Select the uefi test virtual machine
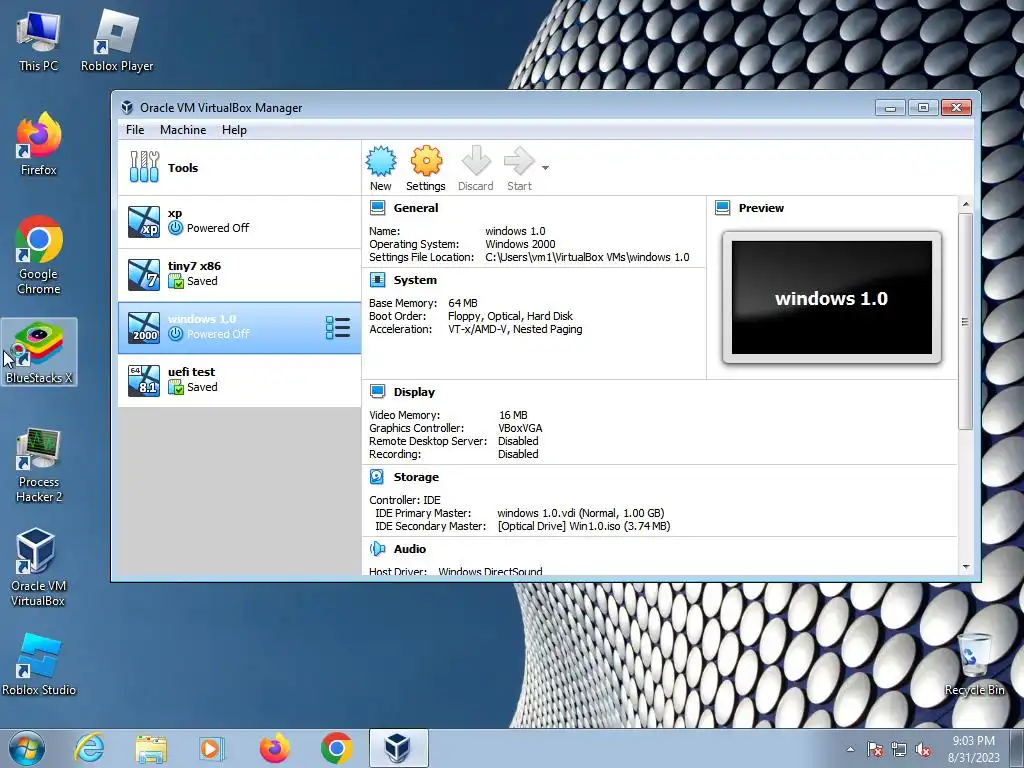Image resolution: width=1024 pixels, height=768 pixels. [239, 380]
